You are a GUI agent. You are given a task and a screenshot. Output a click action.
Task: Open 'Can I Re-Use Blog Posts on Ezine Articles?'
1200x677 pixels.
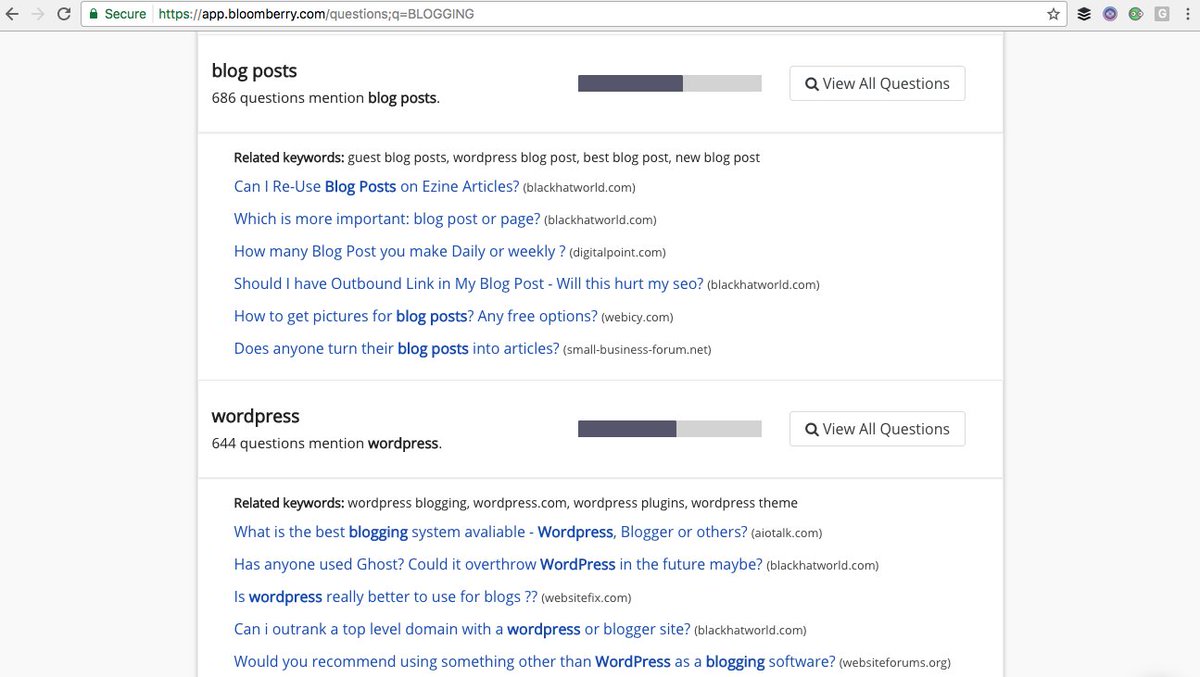pos(376,187)
